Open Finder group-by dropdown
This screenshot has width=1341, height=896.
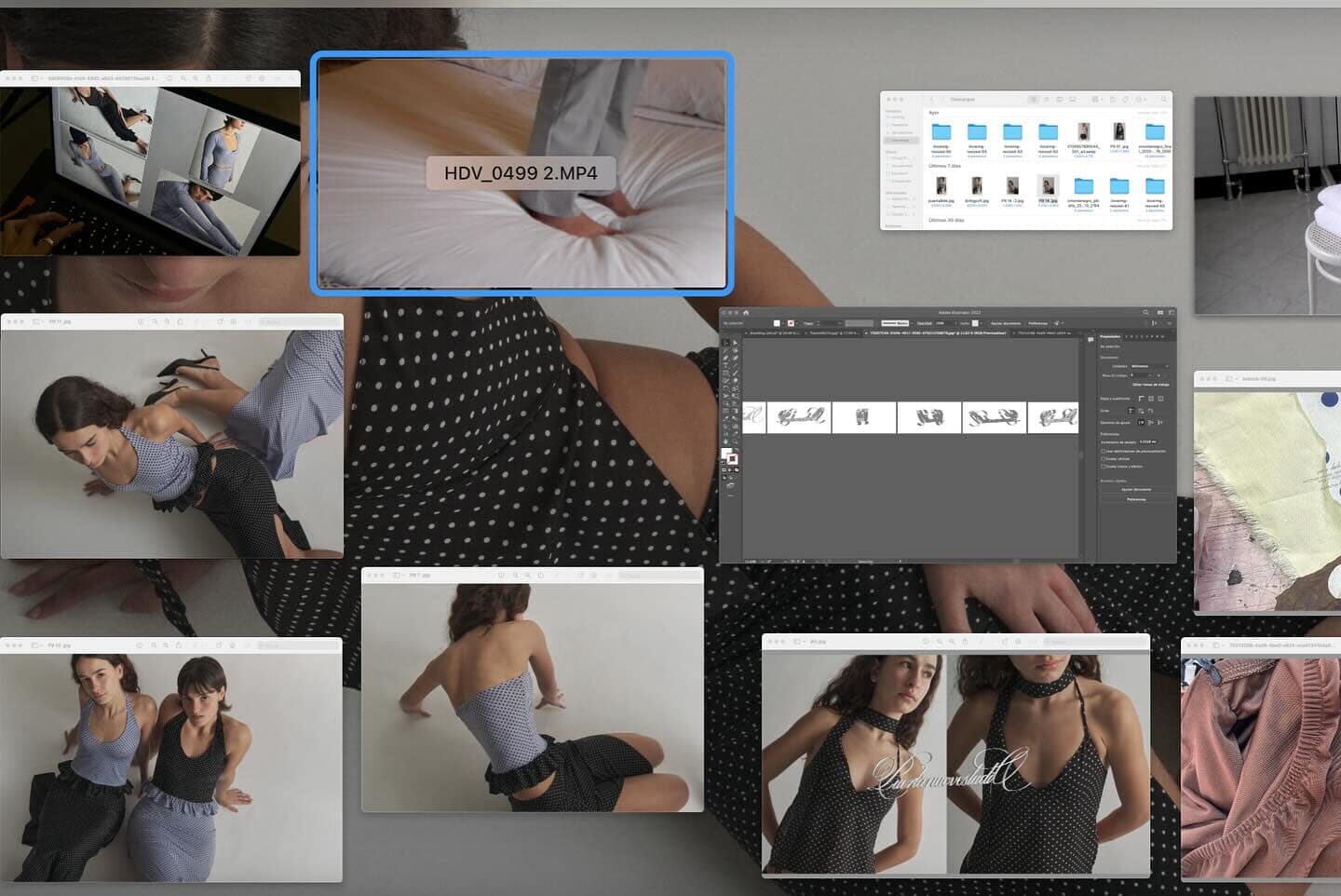point(1097,100)
